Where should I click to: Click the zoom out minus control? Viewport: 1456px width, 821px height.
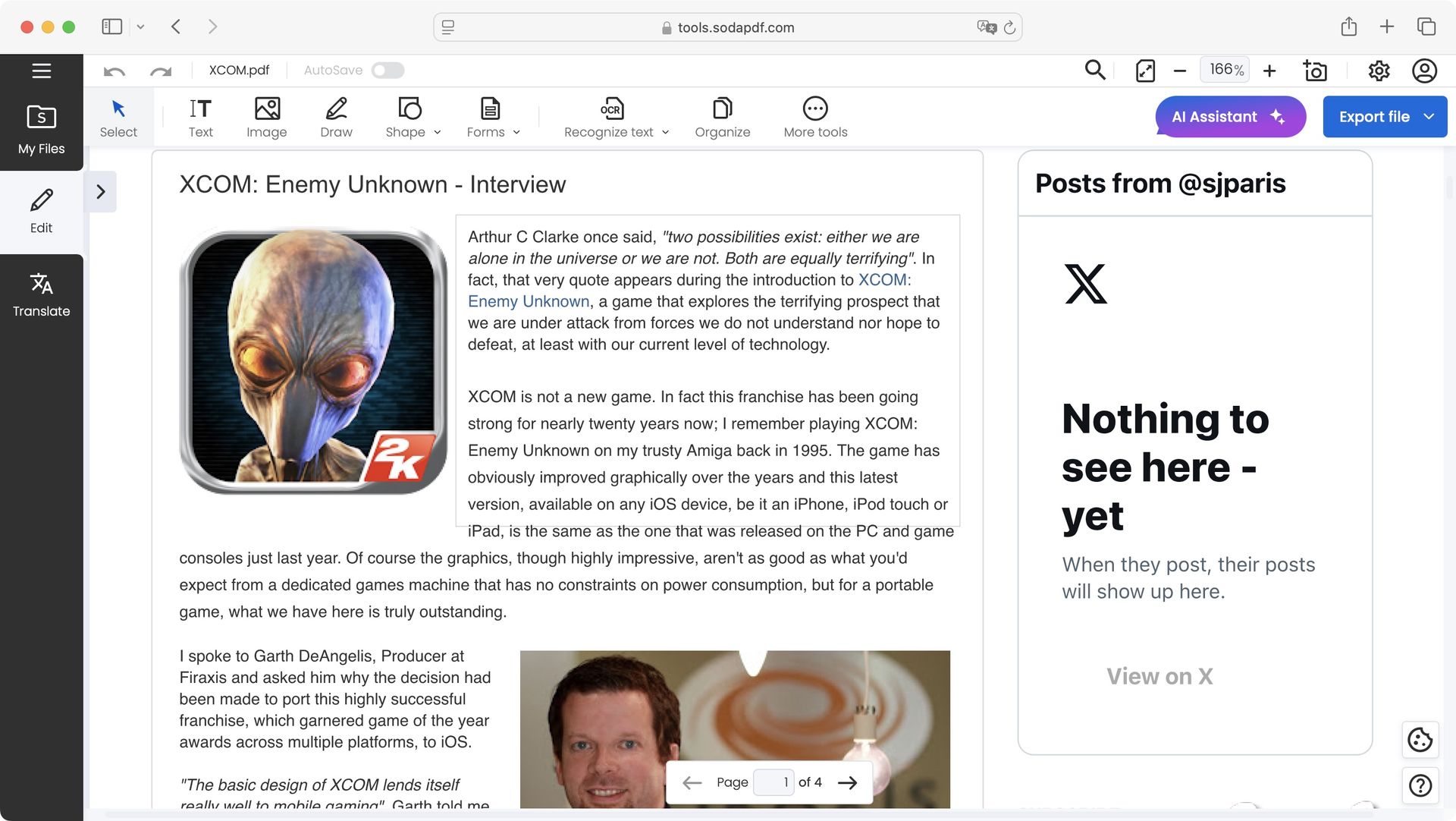pyautogui.click(x=1179, y=70)
